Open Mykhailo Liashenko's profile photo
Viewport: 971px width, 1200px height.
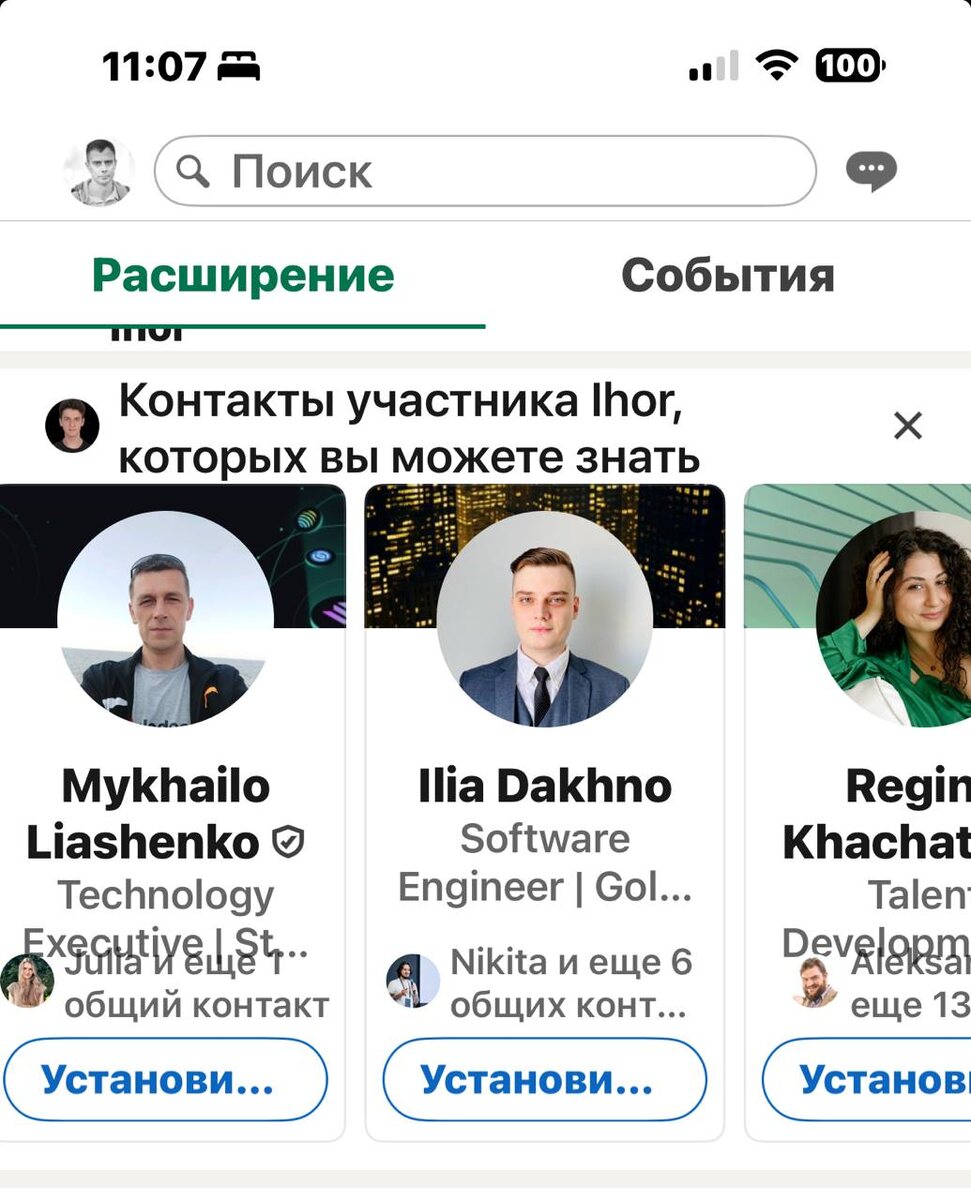pyautogui.click(x=165, y=618)
